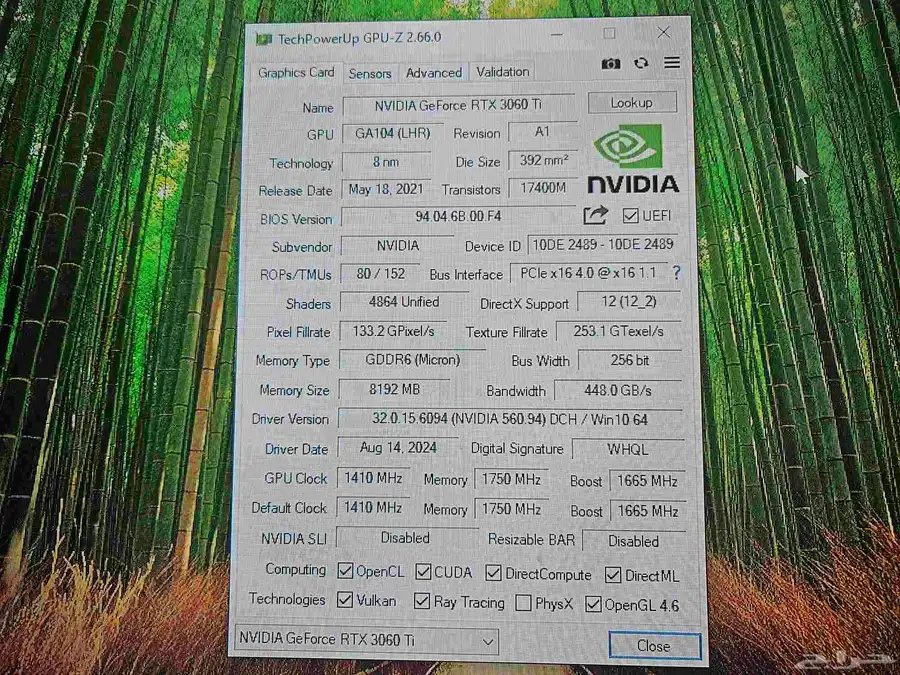The width and height of the screenshot is (900, 675).
Task: Click the Digital Signature value WHQL
Action: point(628,449)
